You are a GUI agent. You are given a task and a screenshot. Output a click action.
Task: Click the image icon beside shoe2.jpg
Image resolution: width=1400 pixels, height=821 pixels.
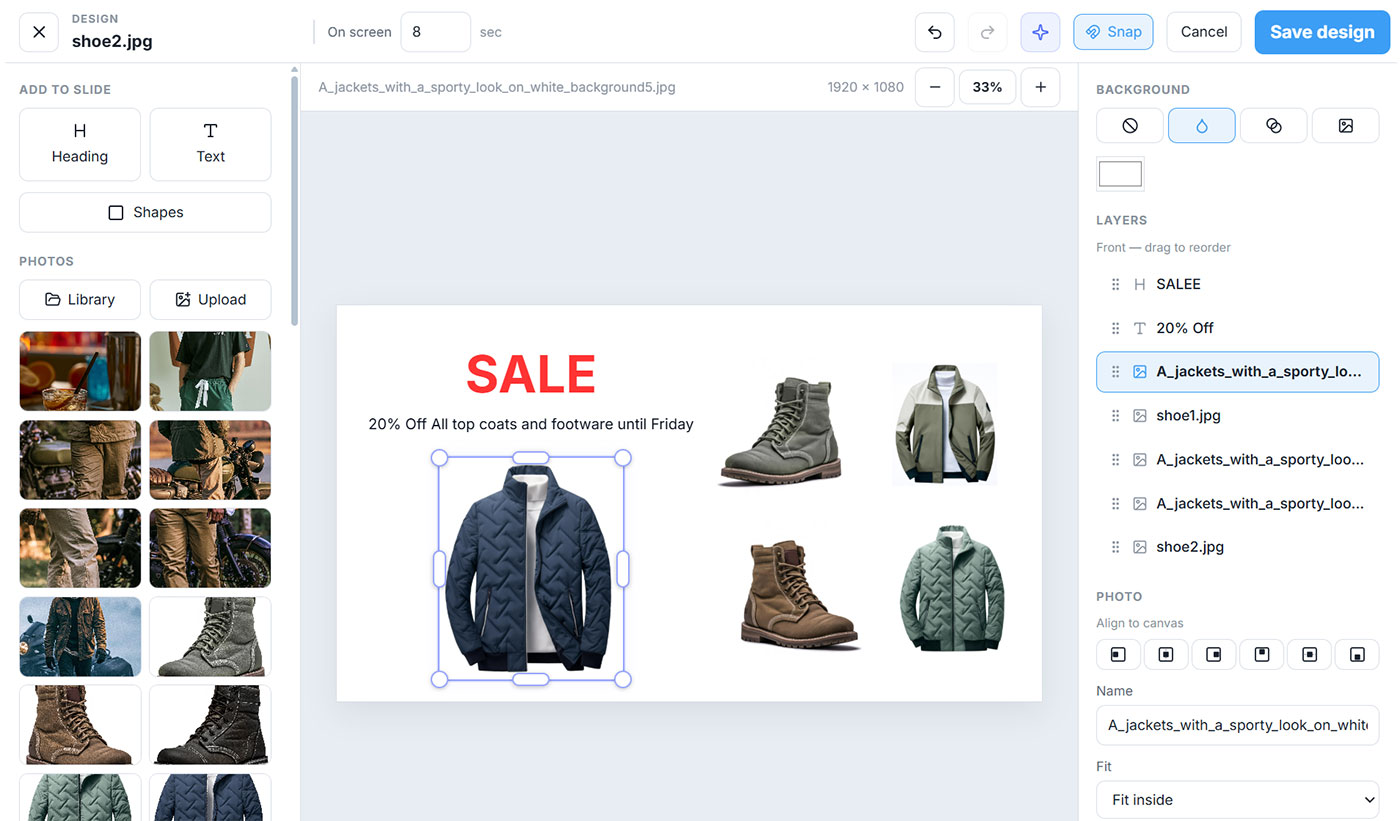pos(1139,547)
